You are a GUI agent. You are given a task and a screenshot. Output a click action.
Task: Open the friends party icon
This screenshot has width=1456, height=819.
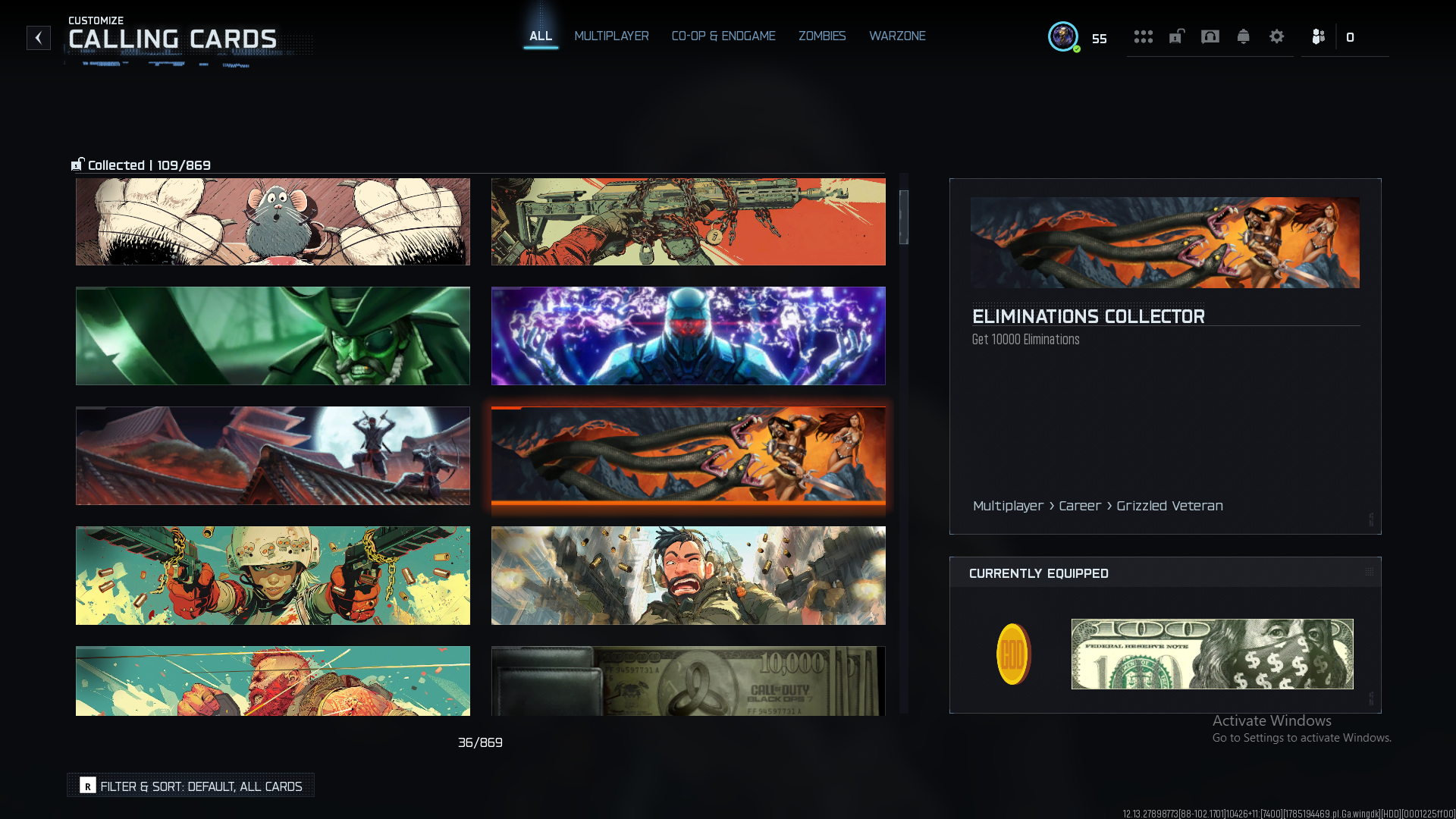1319,36
